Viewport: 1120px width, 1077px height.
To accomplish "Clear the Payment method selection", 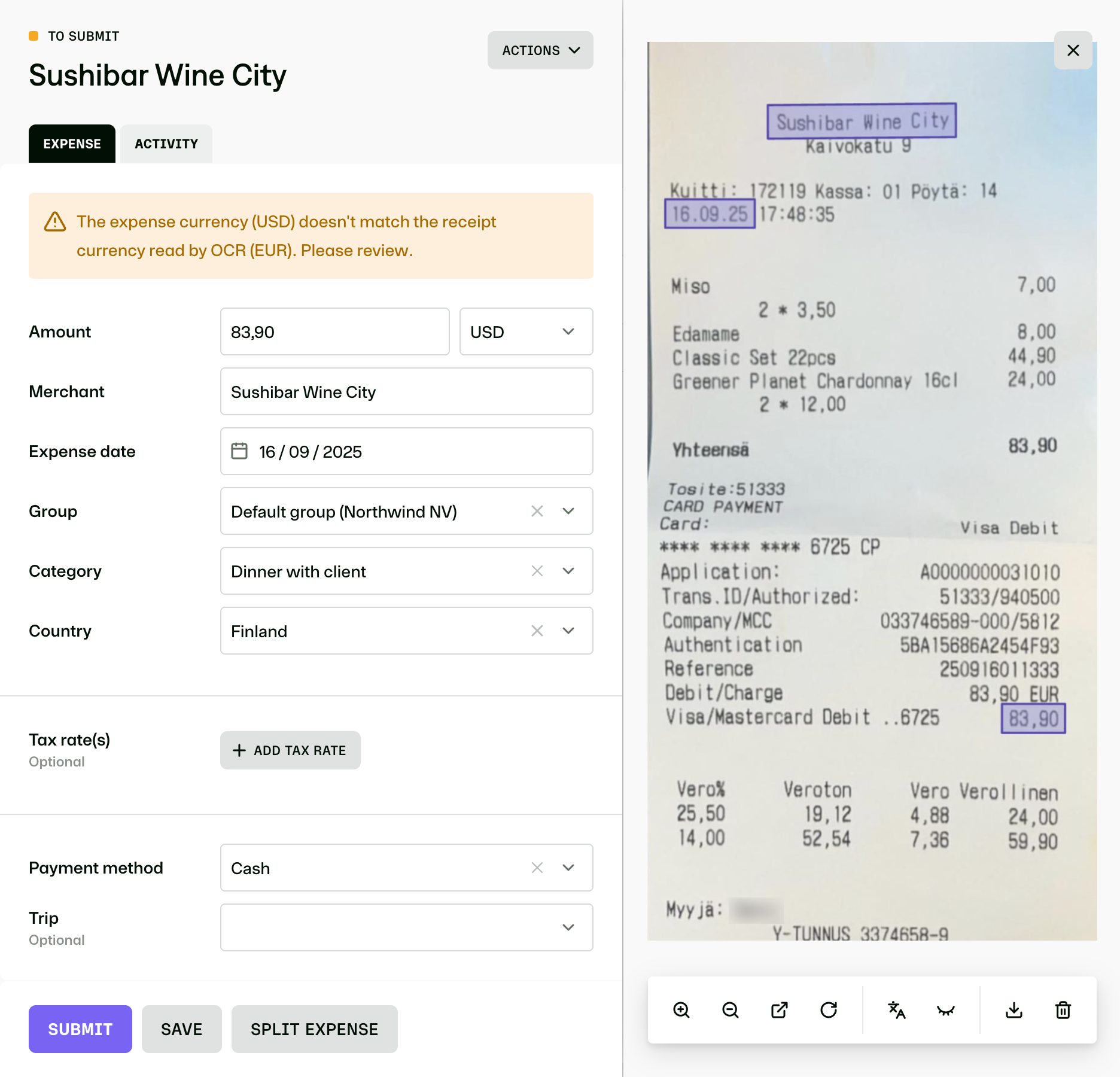I will click(537, 868).
